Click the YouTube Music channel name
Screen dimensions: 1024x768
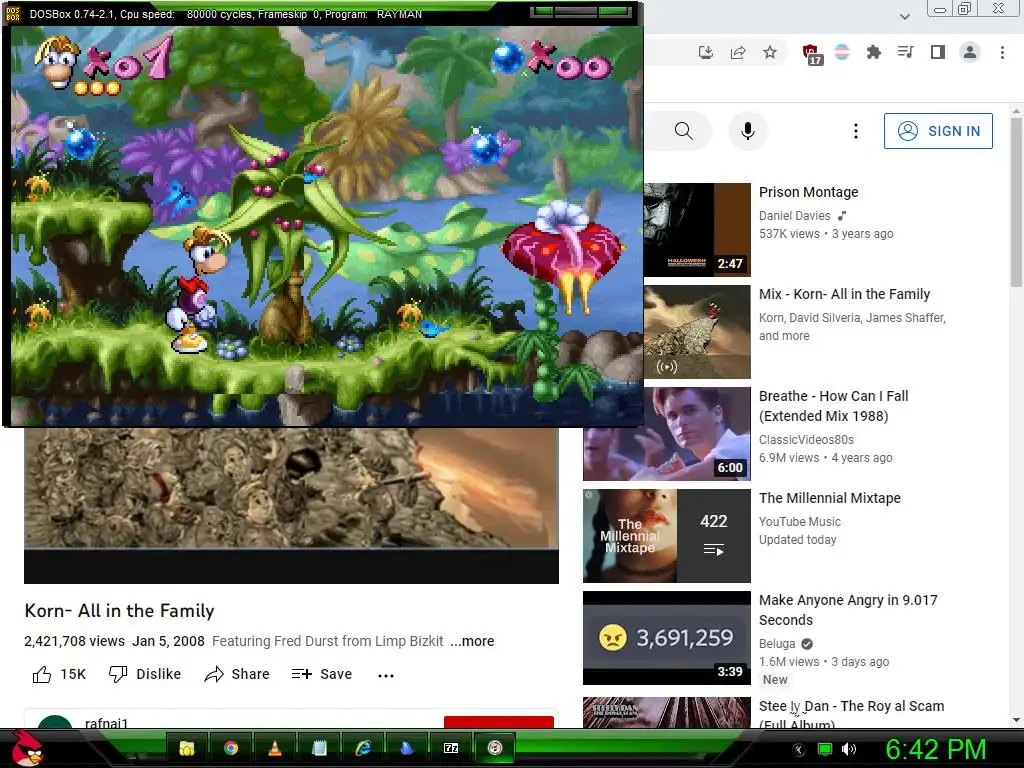click(799, 521)
